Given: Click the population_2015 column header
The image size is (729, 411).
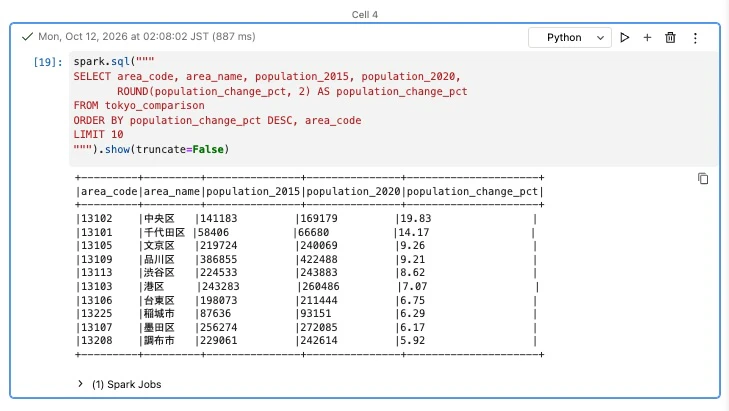Looking at the screenshot, I should coord(253,192).
